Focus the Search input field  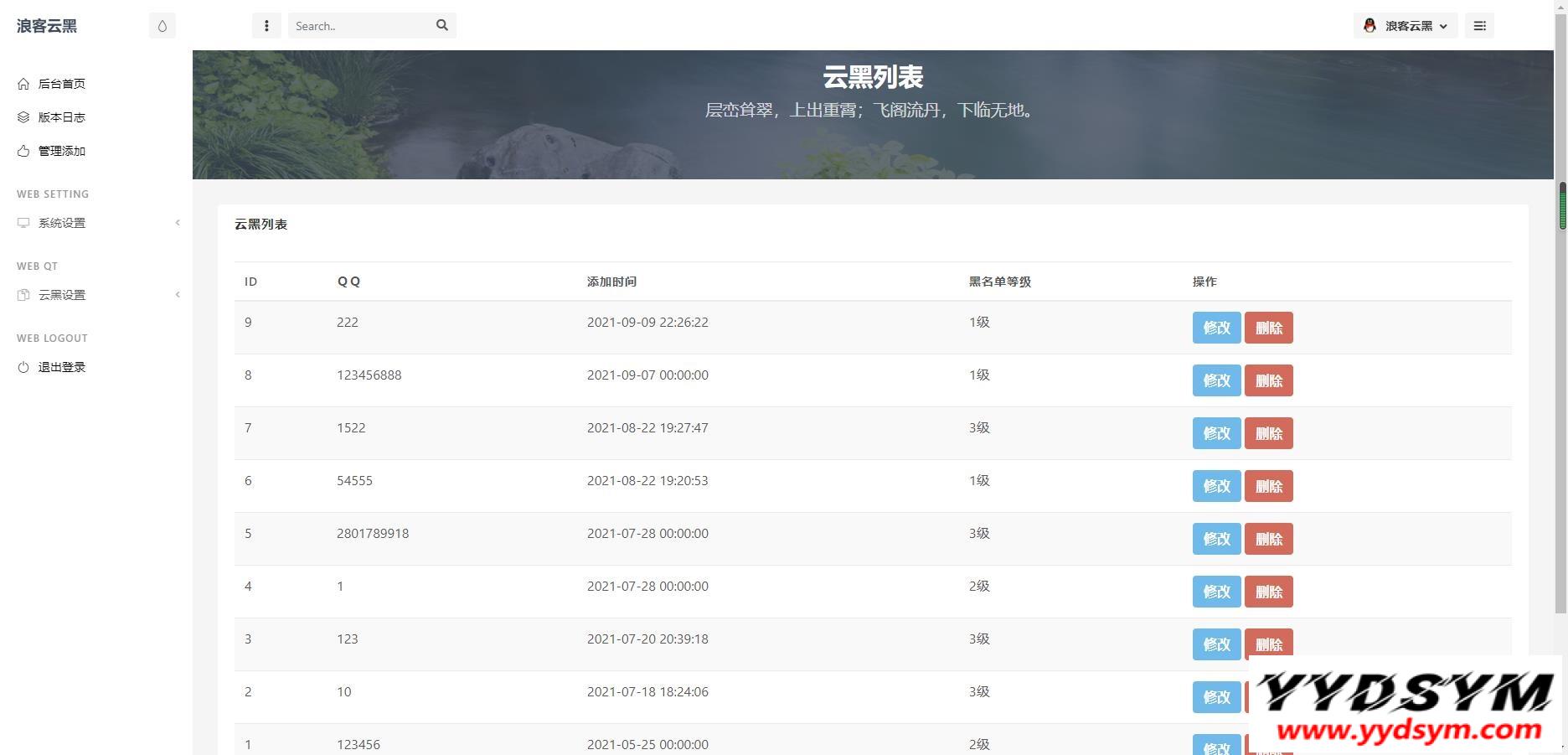point(360,26)
